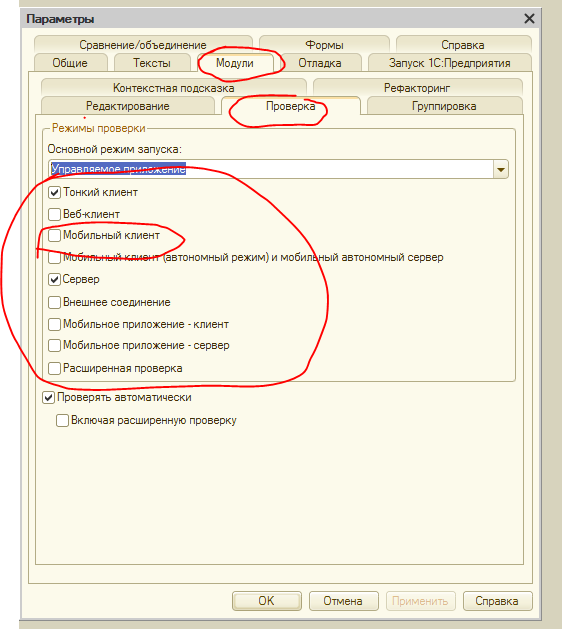Uncheck the Тонкий клиент checkbox
562x629 pixels.
tap(55, 193)
